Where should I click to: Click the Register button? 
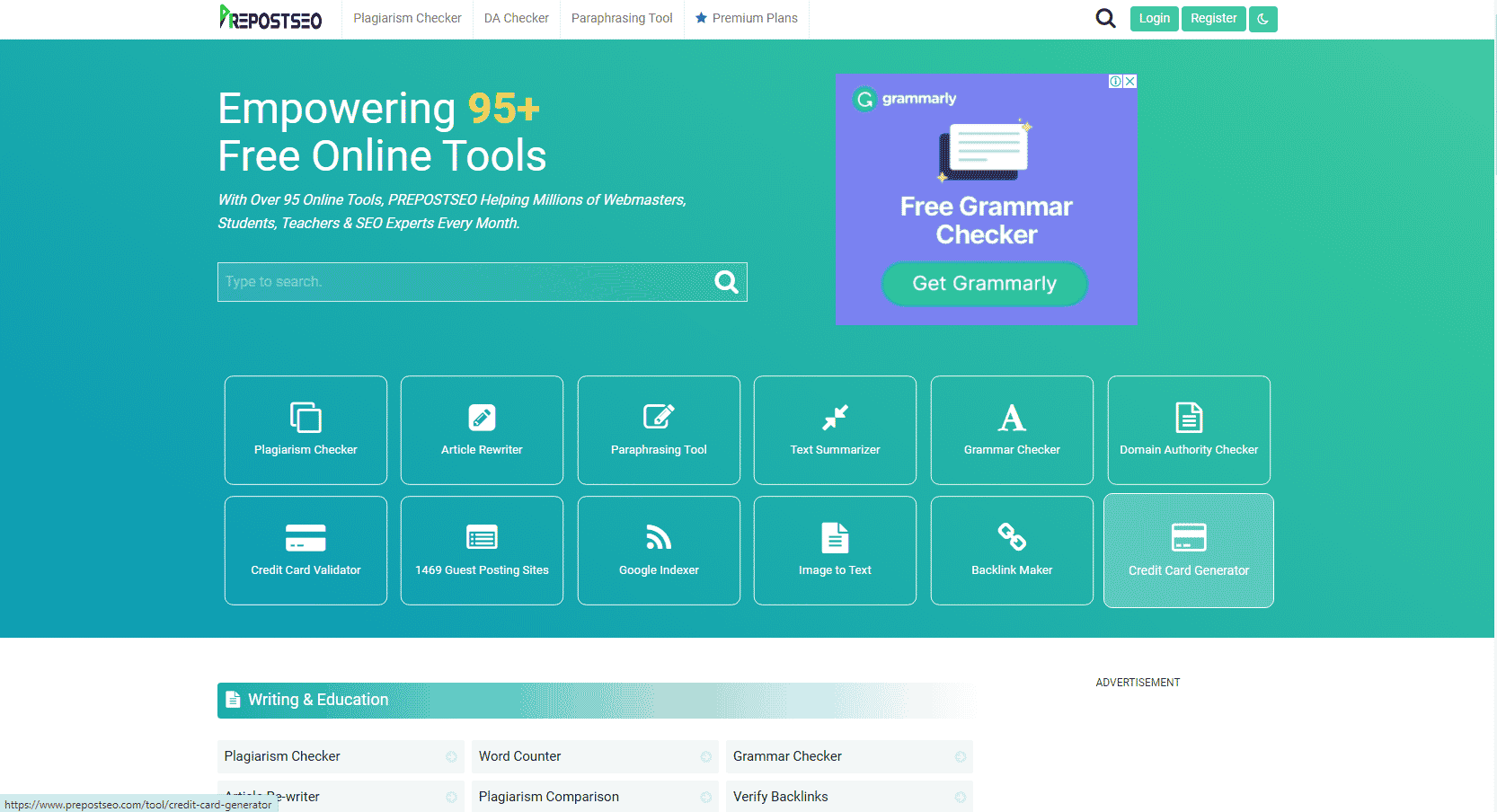coord(1214,18)
